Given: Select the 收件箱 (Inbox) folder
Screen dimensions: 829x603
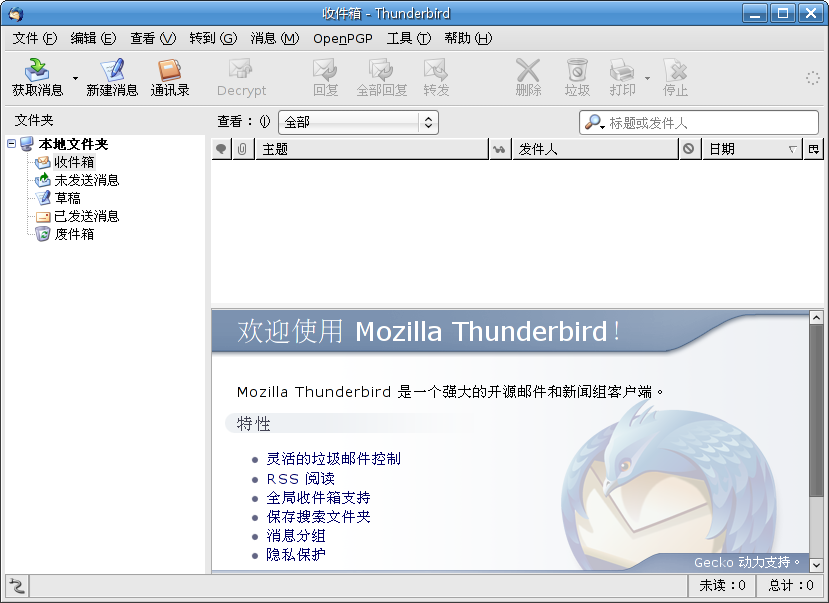Looking at the screenshot, I should point(74,162).
